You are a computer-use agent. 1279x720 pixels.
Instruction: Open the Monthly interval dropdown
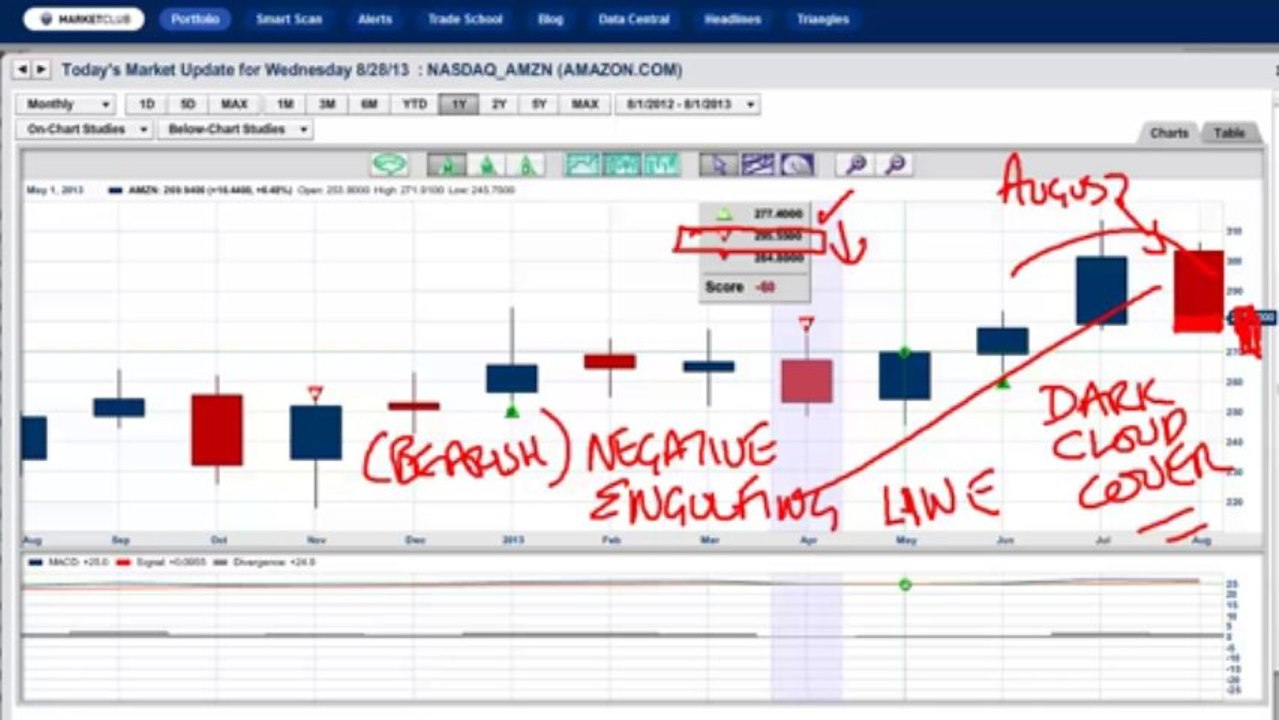[x=65, y=104]
